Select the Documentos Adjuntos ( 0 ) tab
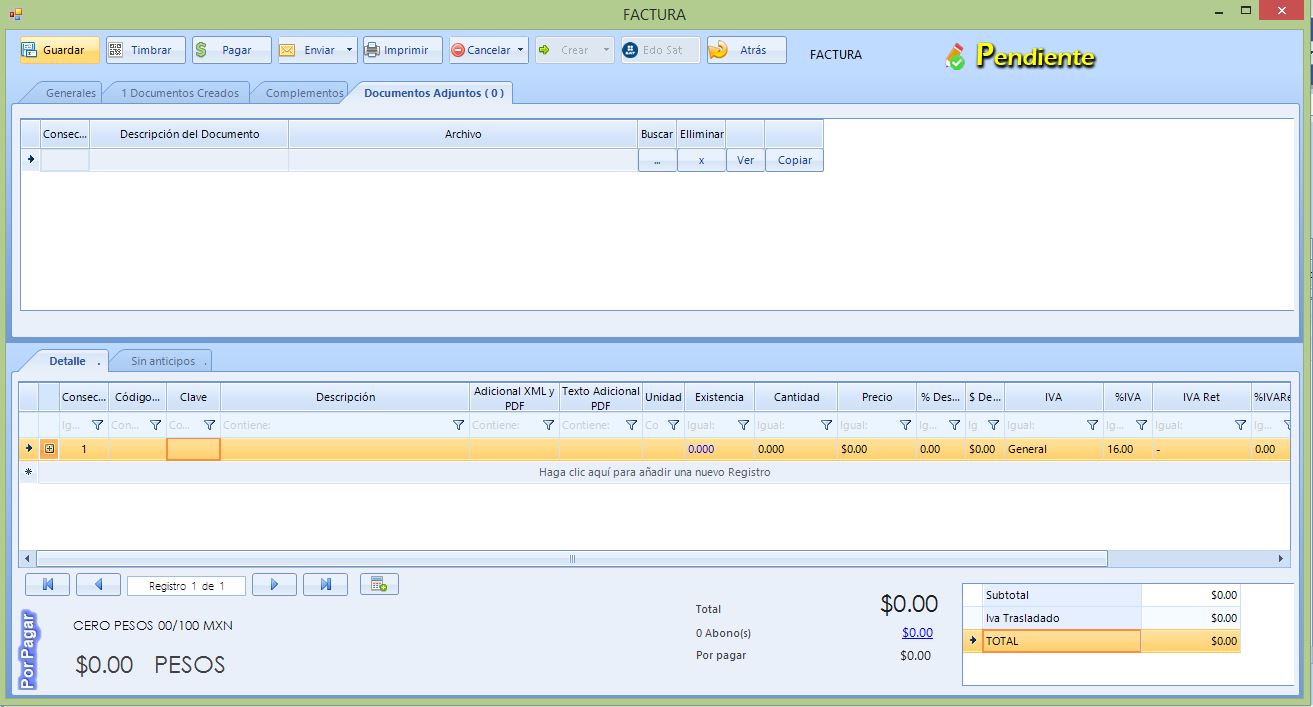The width and height of the screenshot is (1313, 707). (434, 93)
